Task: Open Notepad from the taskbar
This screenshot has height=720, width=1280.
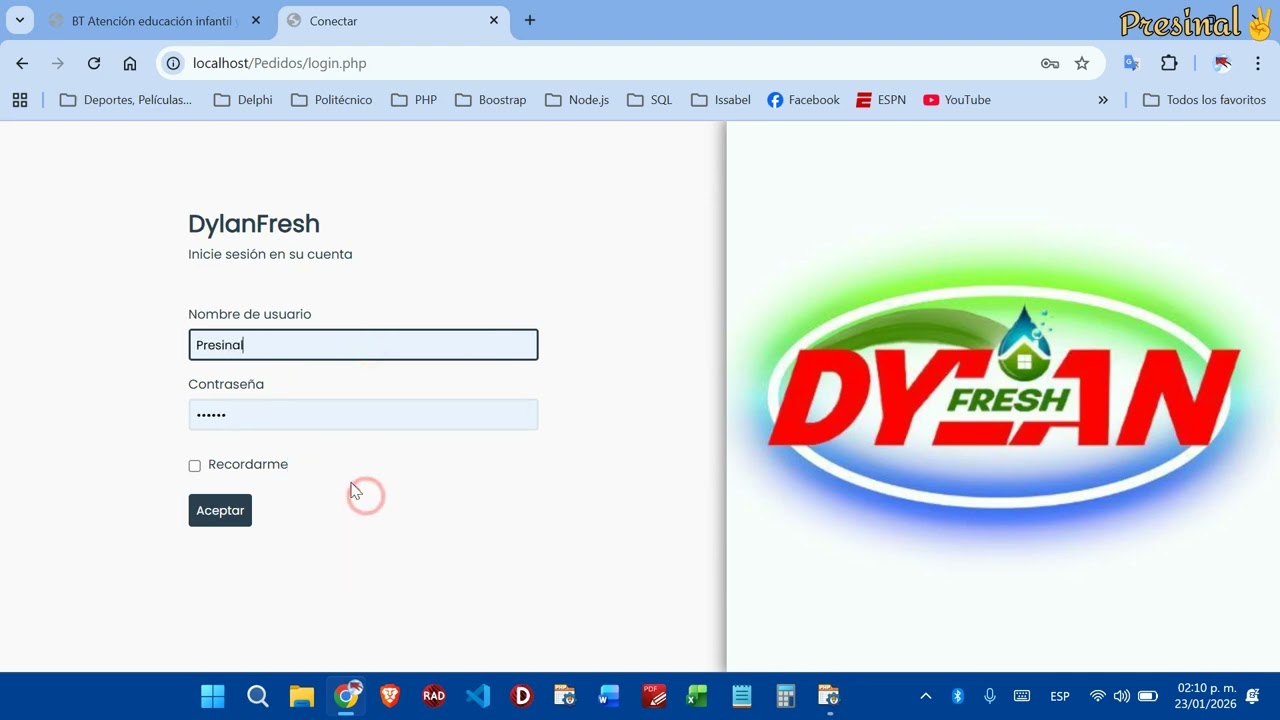Action: [741, 696]
